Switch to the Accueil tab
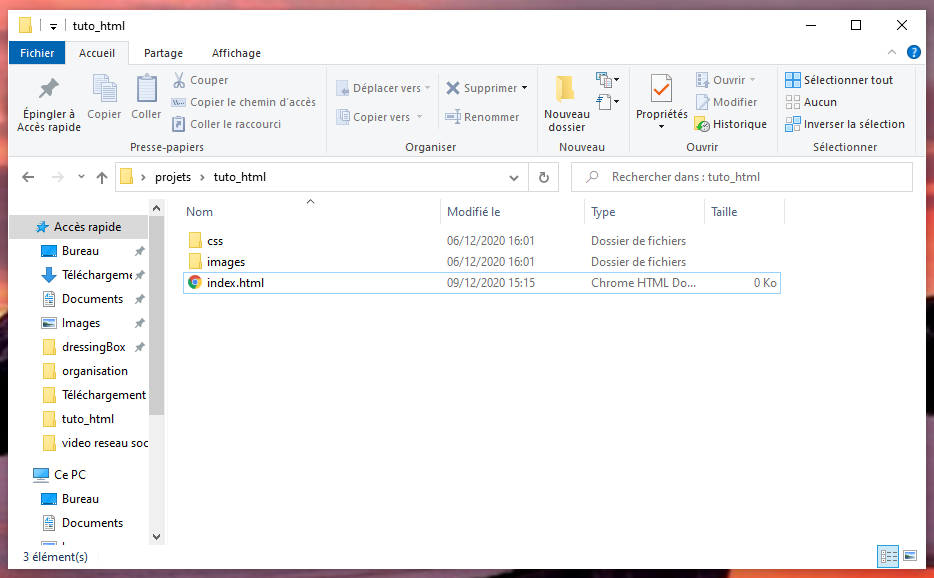This screenshot has height=578, width=934. tap(96, 53)
